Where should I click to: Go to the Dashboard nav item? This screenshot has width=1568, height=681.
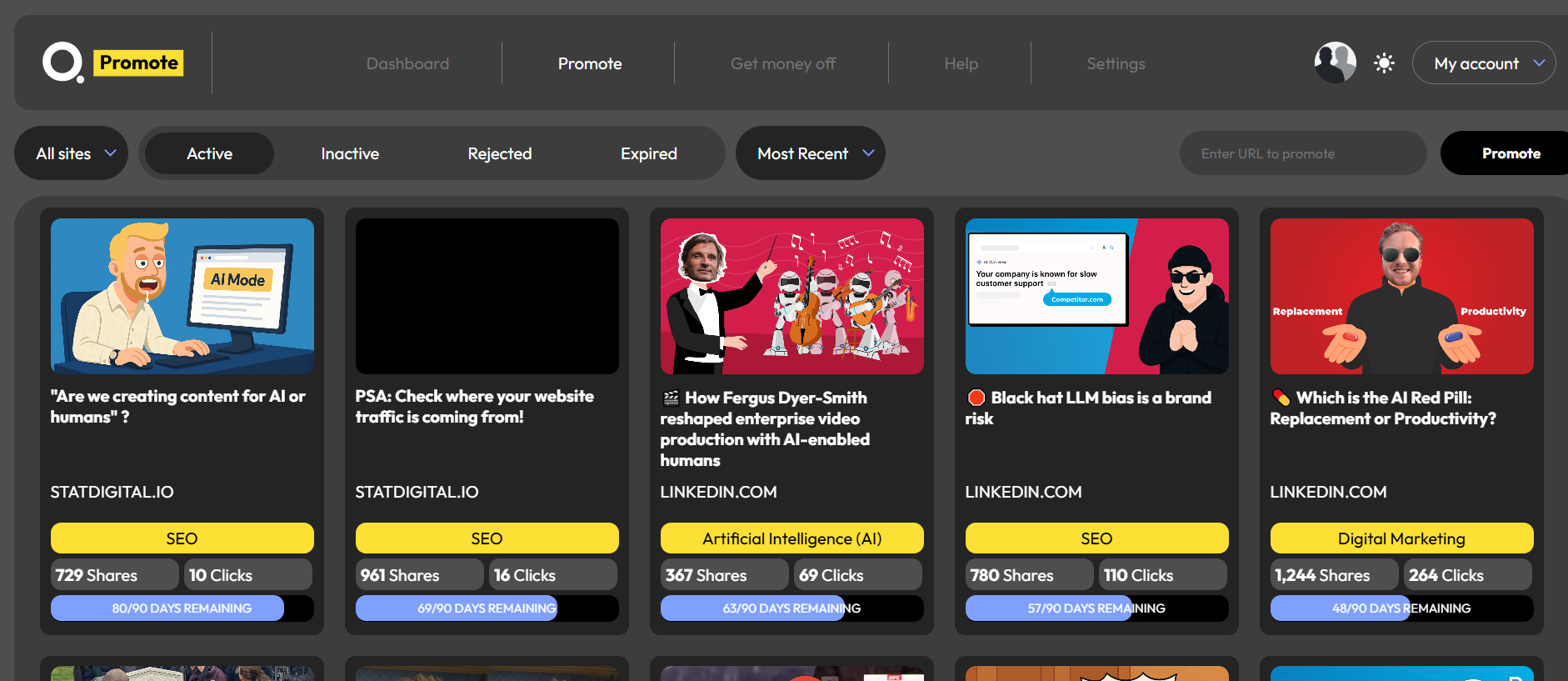[x=407, y=63]
